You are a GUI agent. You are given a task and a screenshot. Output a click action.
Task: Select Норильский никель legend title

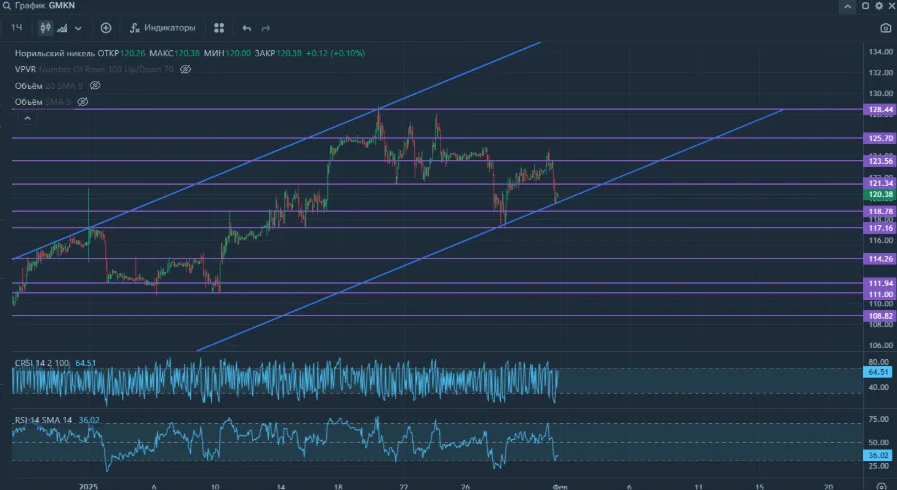(55, 53)
